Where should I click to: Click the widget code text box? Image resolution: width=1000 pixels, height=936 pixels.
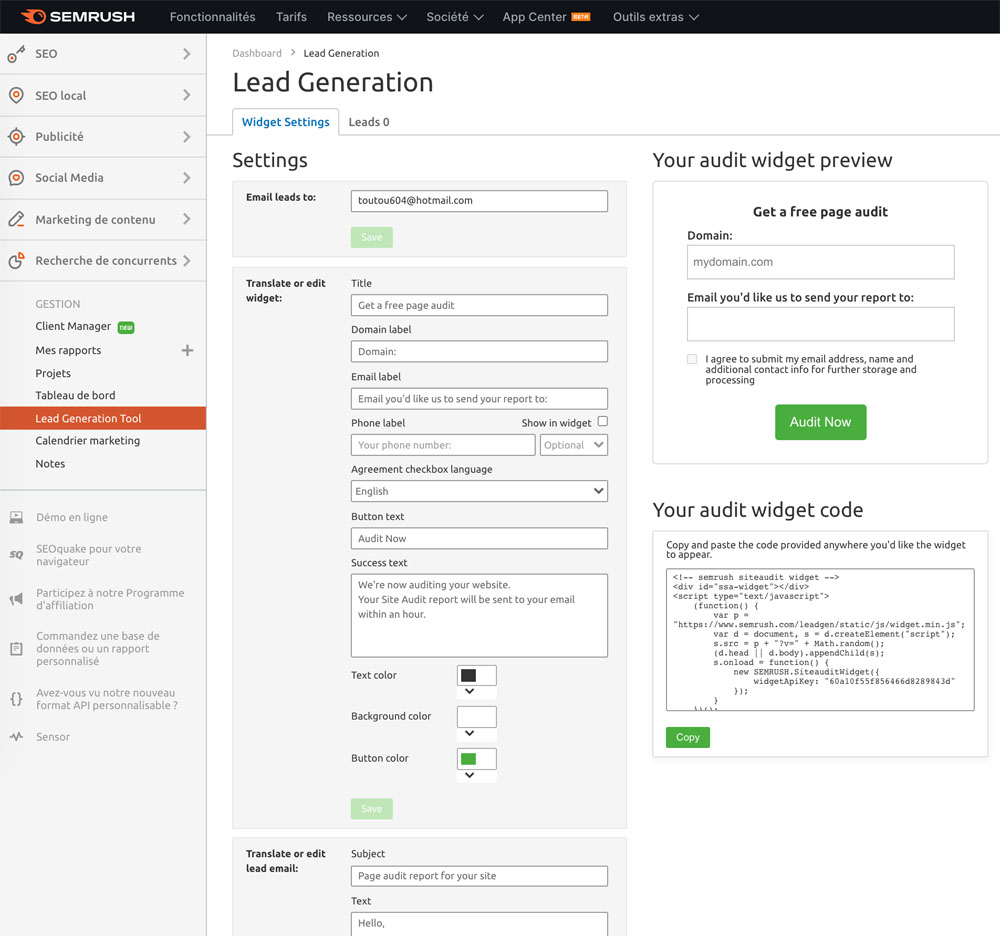[x=820, y=640]
